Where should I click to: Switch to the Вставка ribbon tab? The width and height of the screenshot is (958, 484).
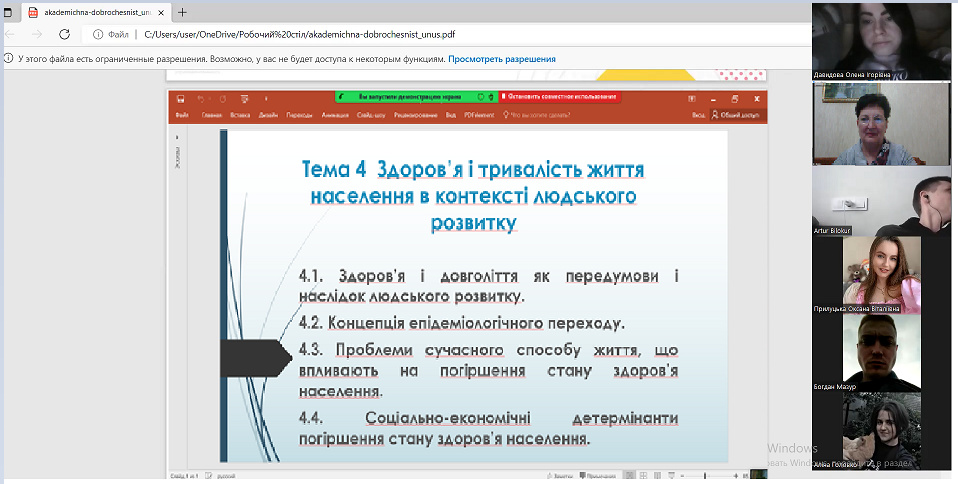(x=240, y=115)
